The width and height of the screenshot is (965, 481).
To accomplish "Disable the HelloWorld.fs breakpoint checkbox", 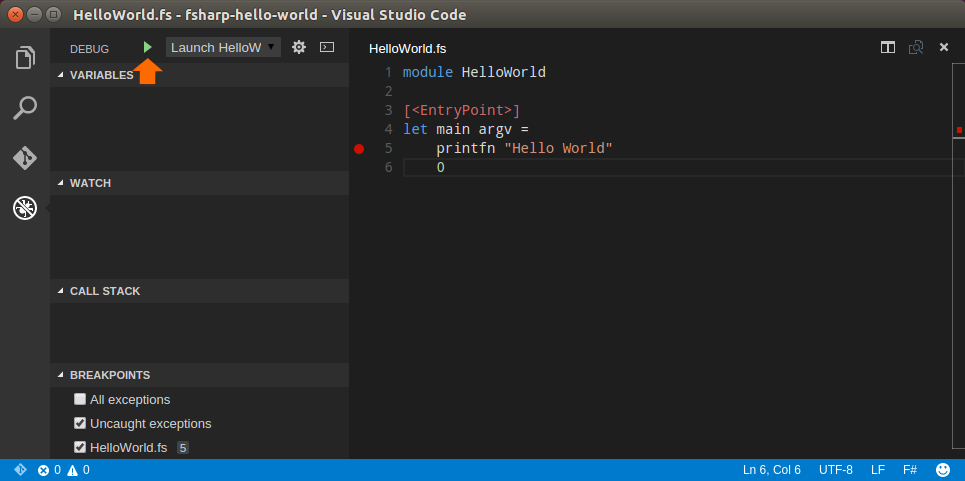I will [x=80, y=447].
